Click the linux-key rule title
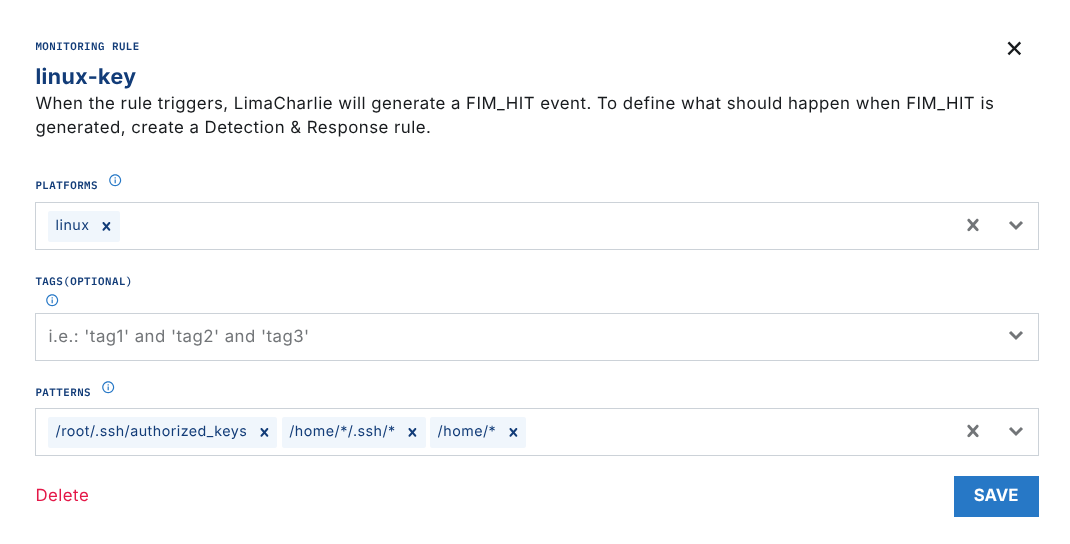This screenshot has height=544, width=1070. click(85, 76)
